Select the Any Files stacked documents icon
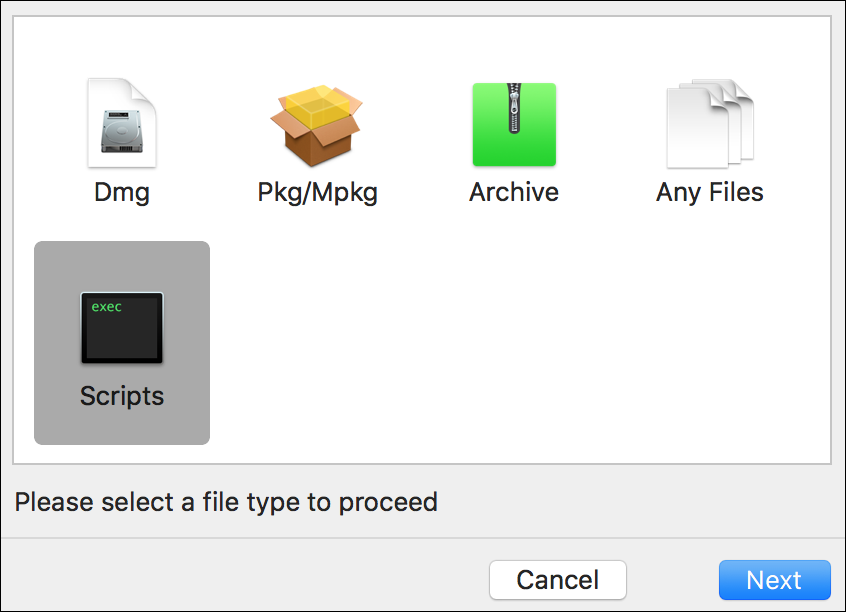The width and height of the screenshot is (846, 612). (x=709, y=122)
